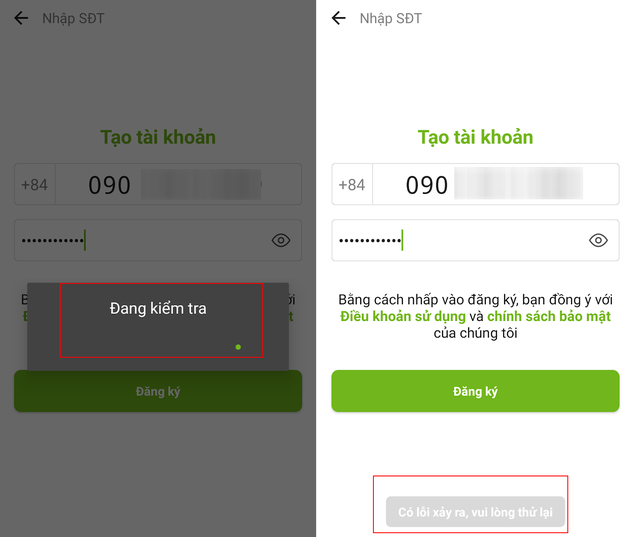The height and width of the screenshot is (537, 640).
Task: Focus the phone number field on the right screen
Action: [x=496, y=184]
